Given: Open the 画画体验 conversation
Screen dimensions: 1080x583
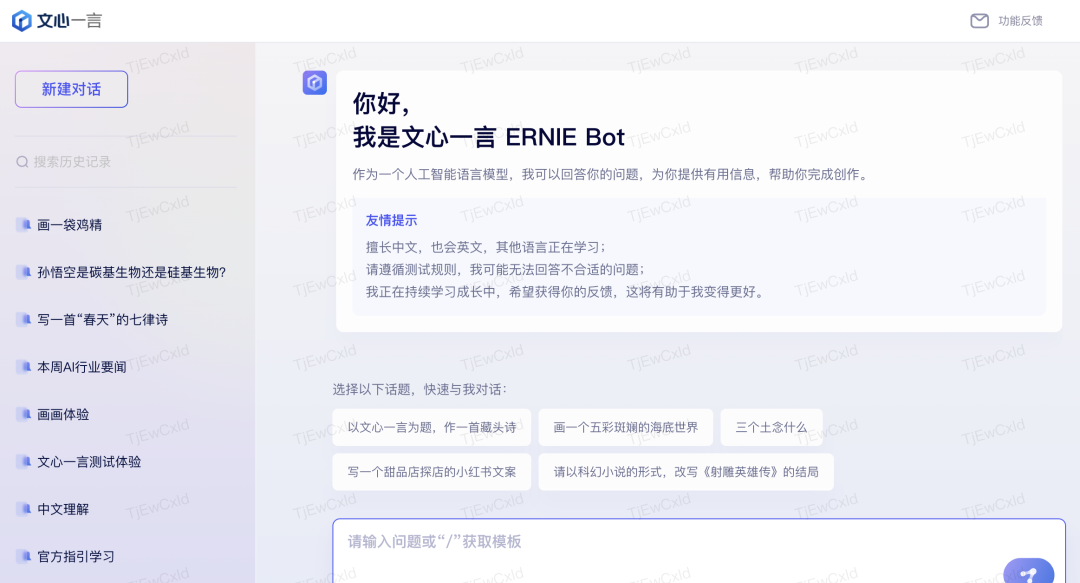Looking at the screenshot, I should tap(63, 415).
